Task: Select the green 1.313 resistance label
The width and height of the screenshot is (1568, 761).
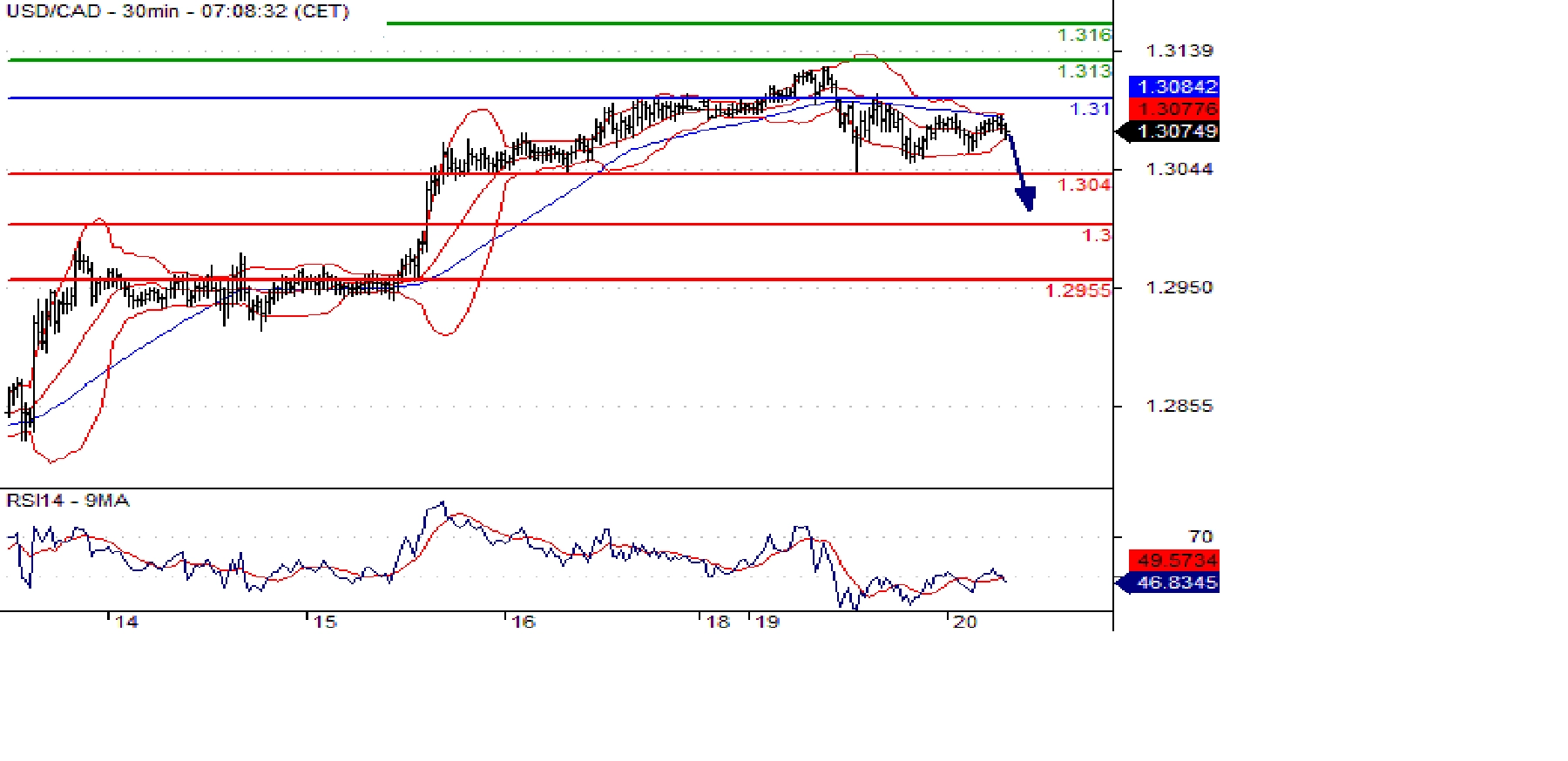Action: pos(1084,71)
